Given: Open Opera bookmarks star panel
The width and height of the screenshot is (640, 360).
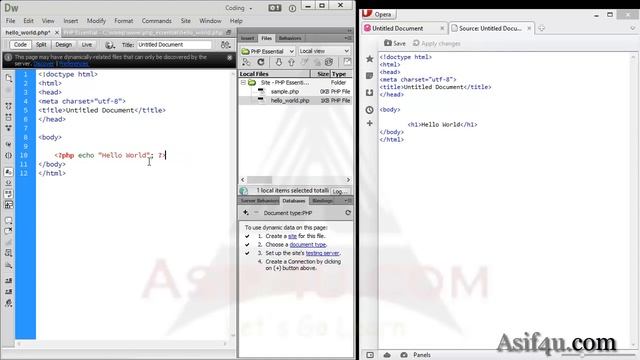Looking at the screenshot, I should 370,59.
